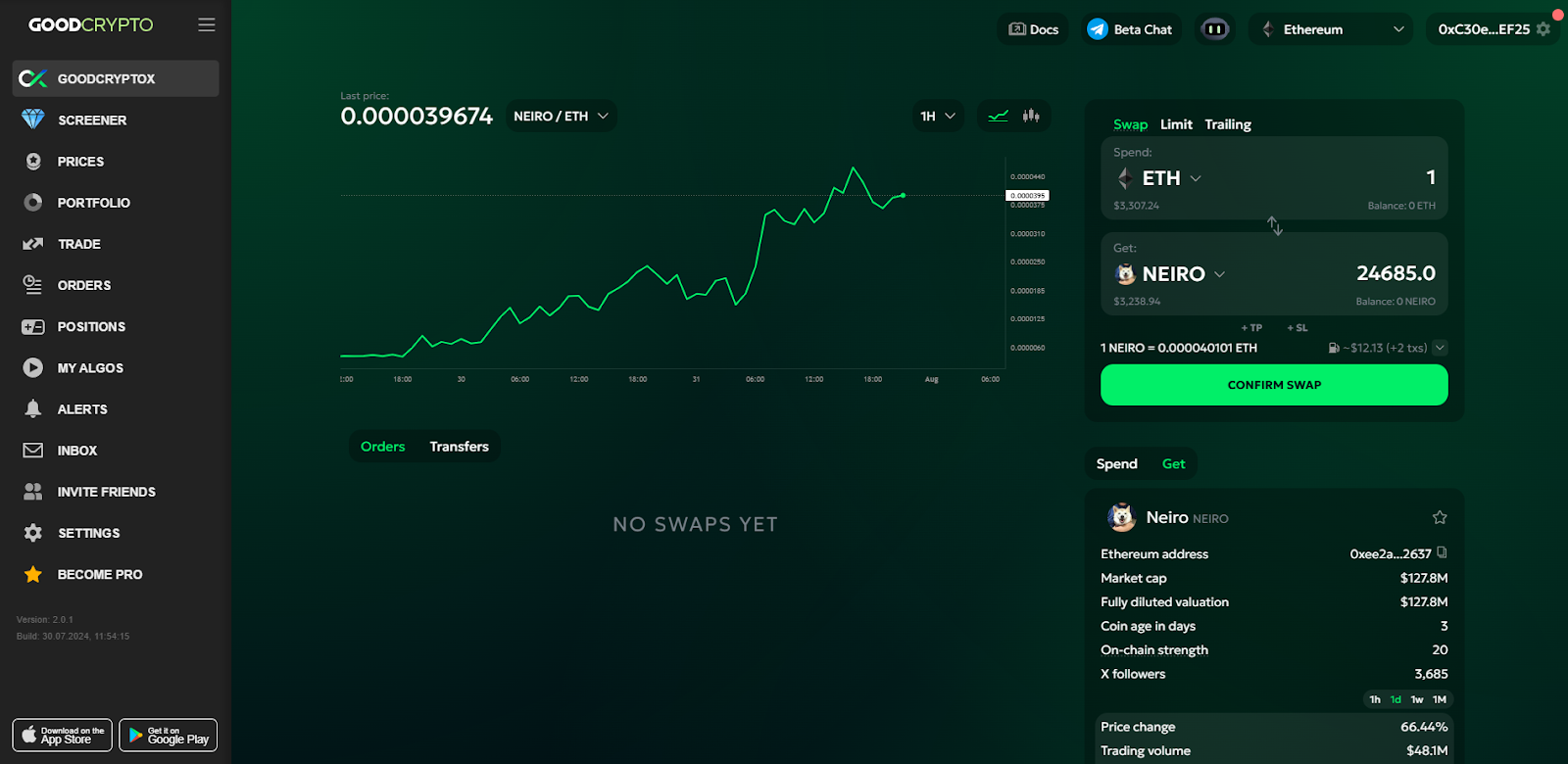Change the 1H timeframe dropdown
This screenshot has width=1568, height=764.
[938, 116]
